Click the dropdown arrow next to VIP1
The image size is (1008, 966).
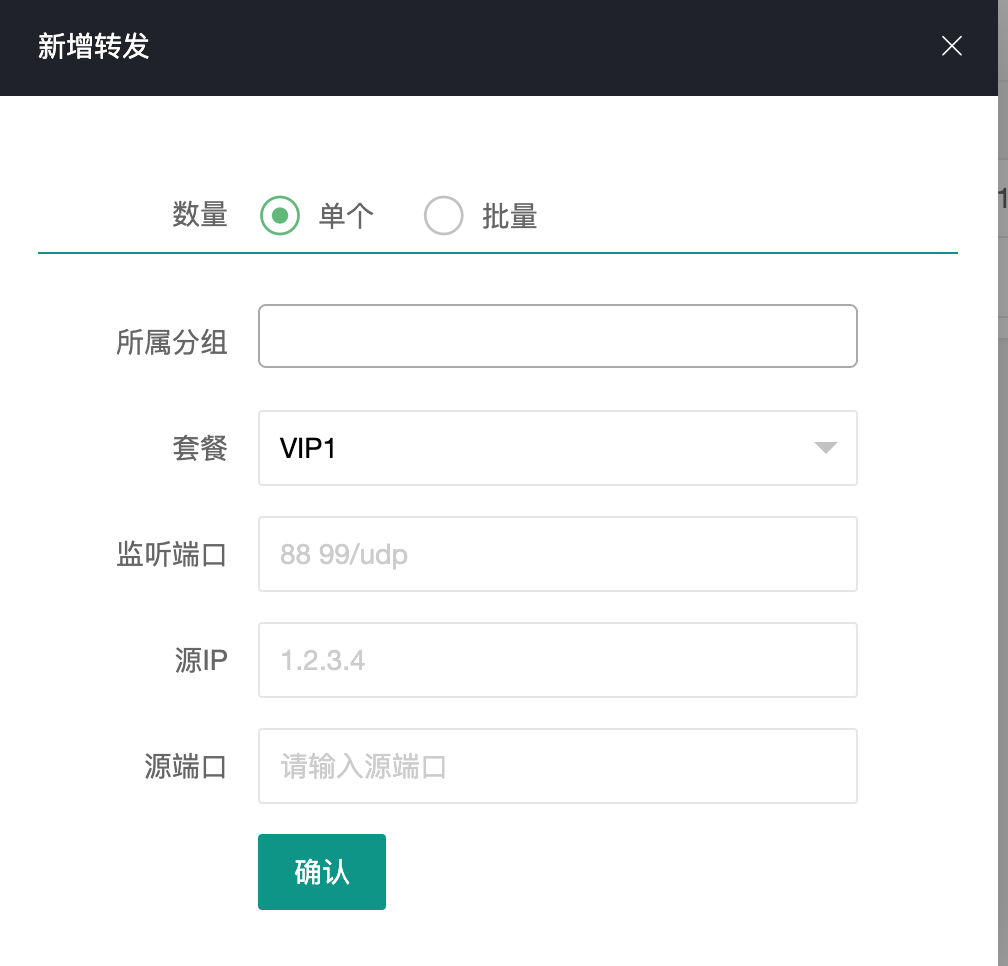point(825,448)
